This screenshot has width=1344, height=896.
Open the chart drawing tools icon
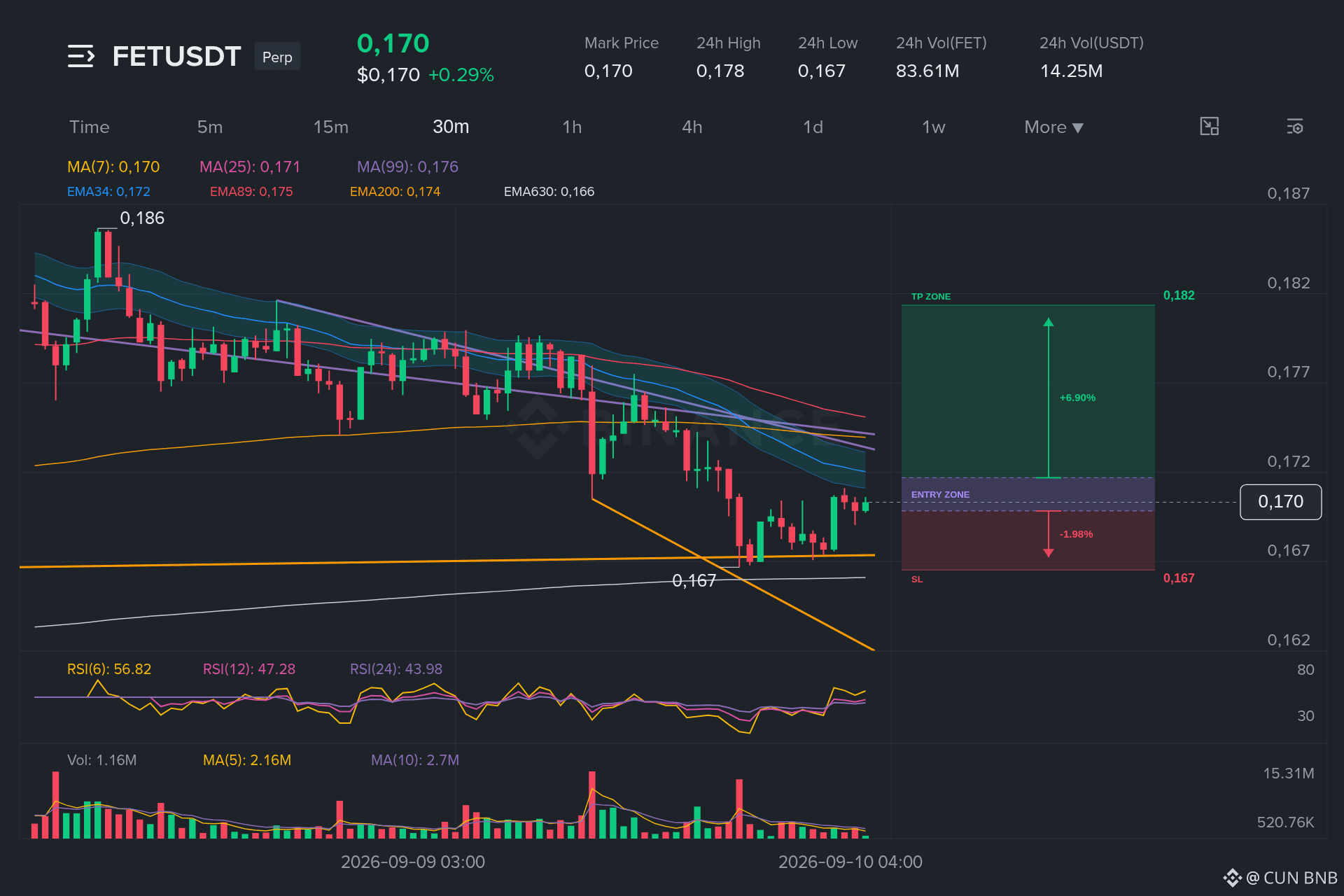pyautogui.click(x=1209, y=127)
